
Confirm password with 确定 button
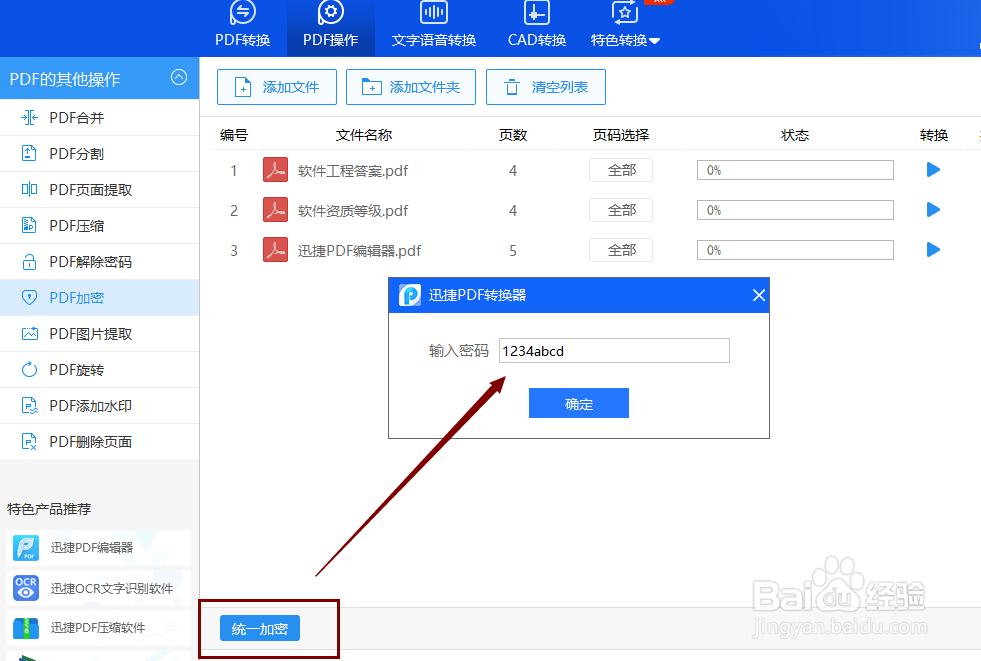click(579, 403)
